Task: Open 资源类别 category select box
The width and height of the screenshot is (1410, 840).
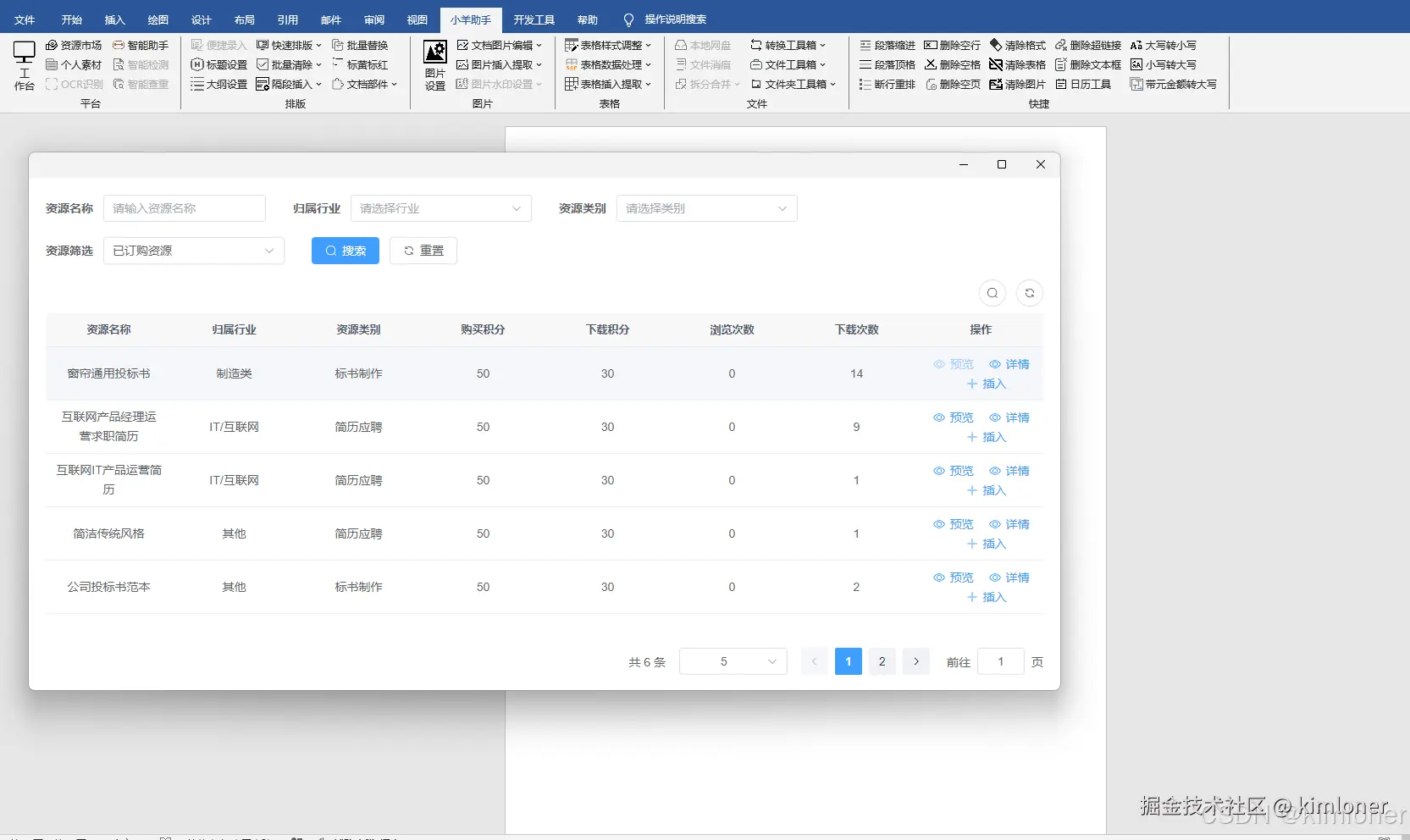Action: click(x=707, y=208)
